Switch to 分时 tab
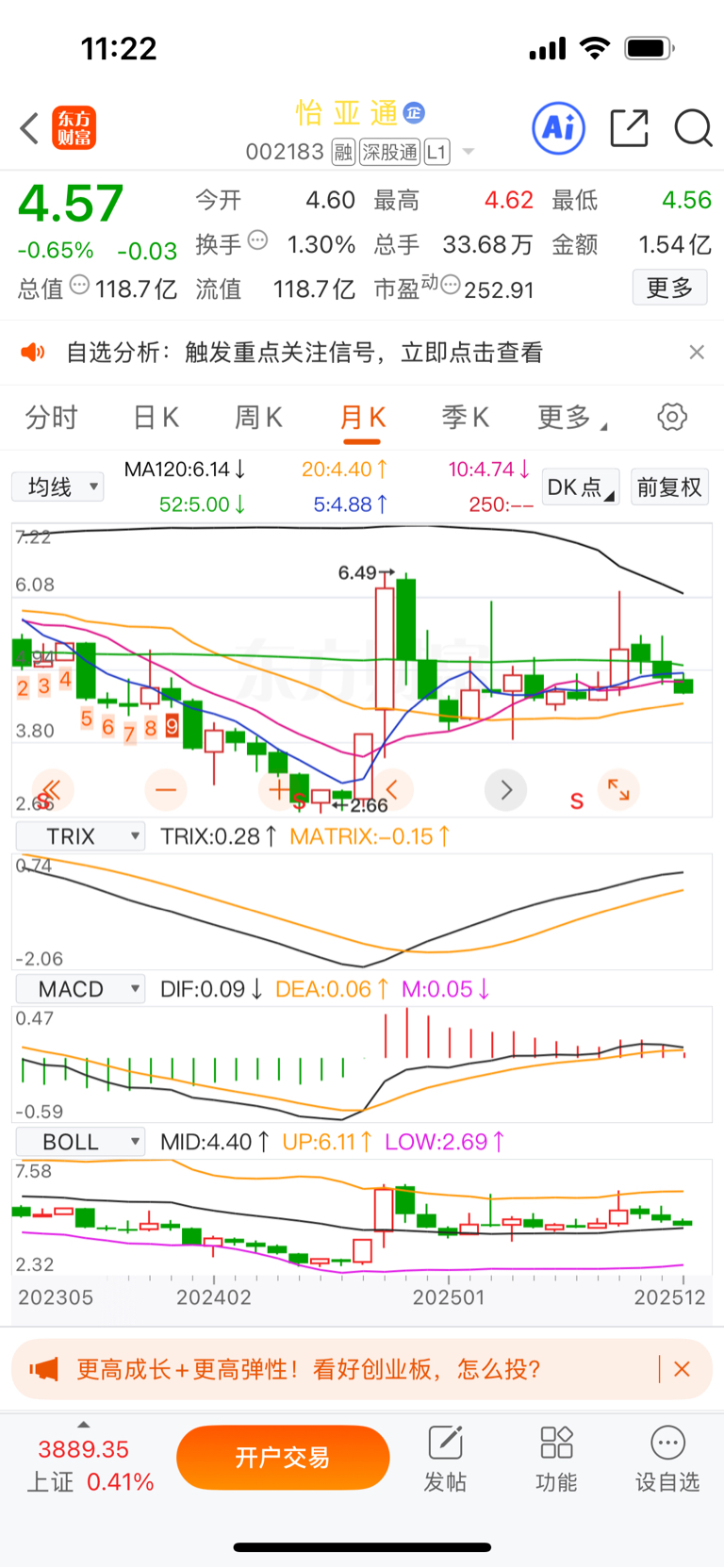724x1568 pixels. click(52, 417)
